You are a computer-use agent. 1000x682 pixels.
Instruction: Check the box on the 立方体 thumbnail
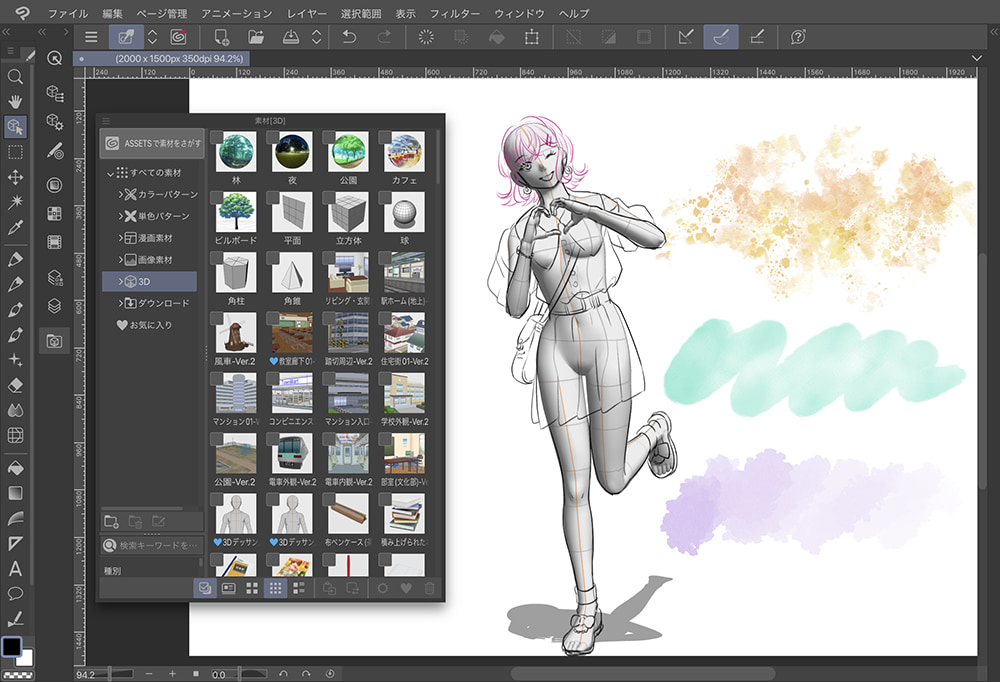tap(330, 199)
